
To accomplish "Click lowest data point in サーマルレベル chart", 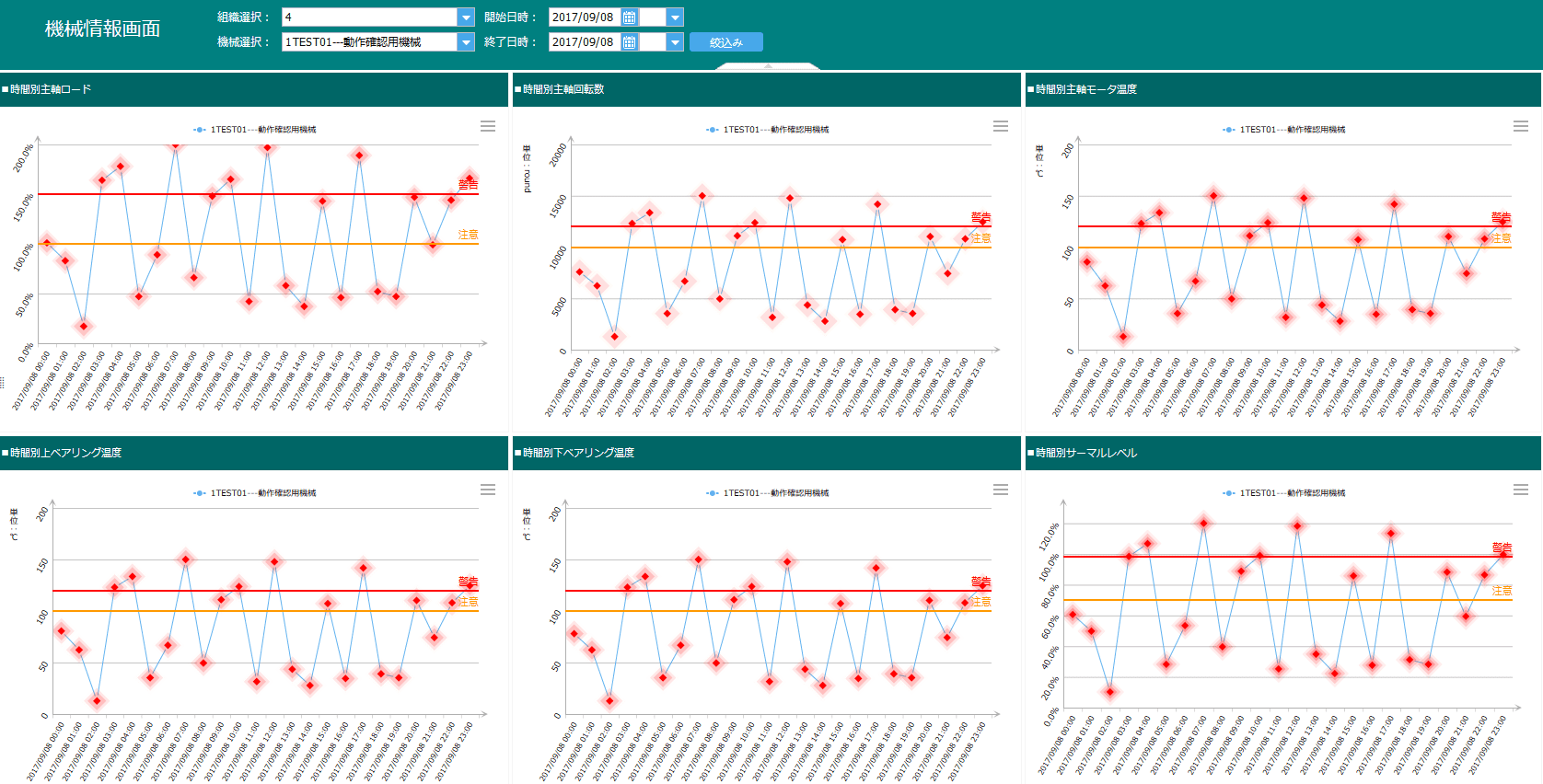I will click(x=1110, y=692).
